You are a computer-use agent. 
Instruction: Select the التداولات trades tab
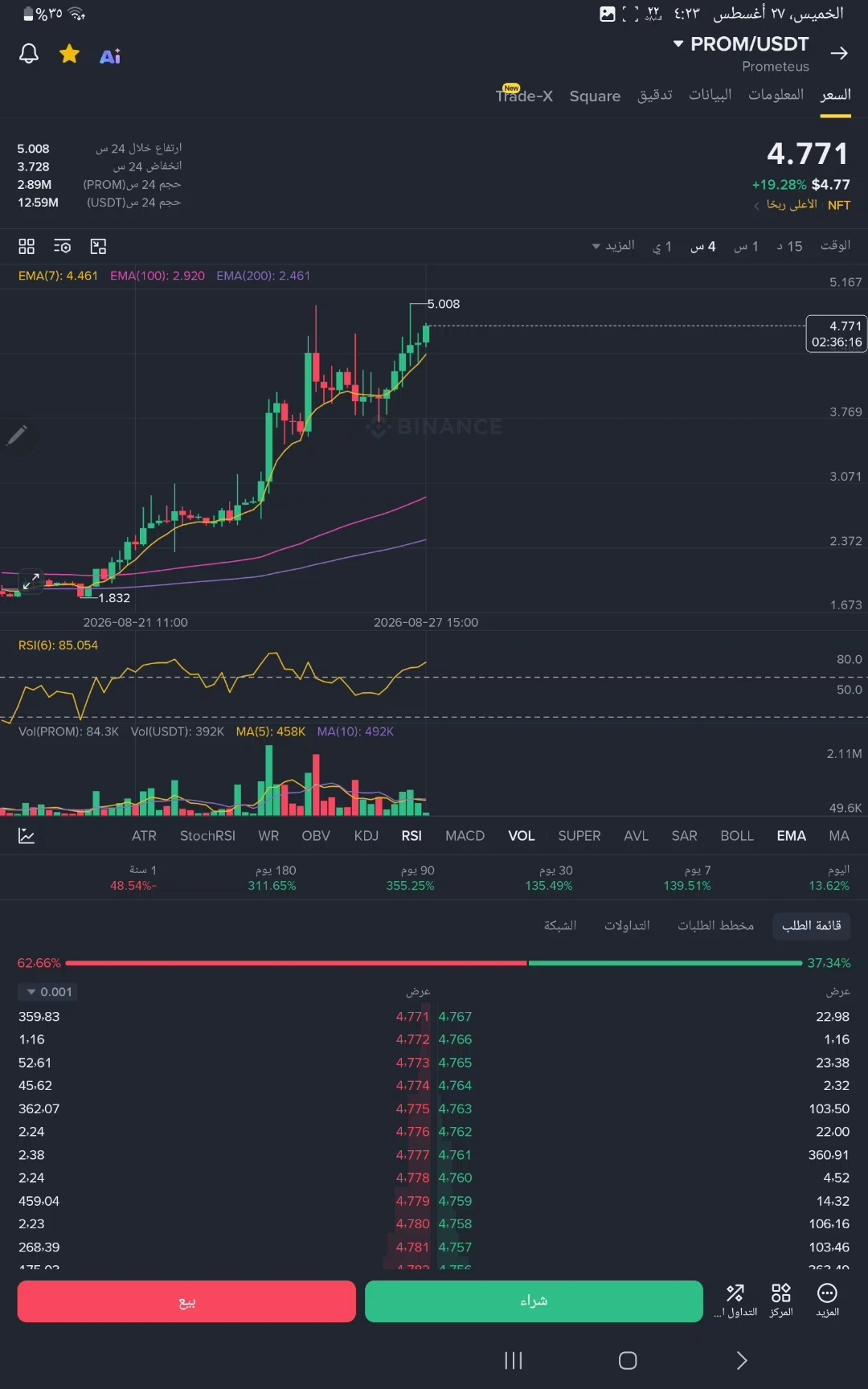point(627,926)
